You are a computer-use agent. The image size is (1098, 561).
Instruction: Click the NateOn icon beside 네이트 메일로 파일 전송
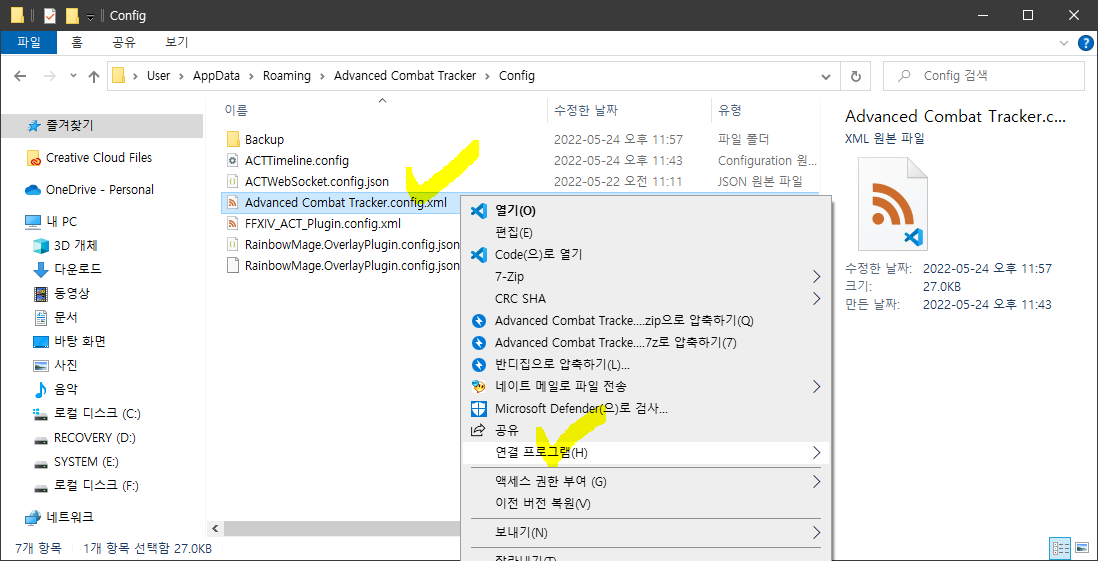pyautogui.click(x=479, y=386)
